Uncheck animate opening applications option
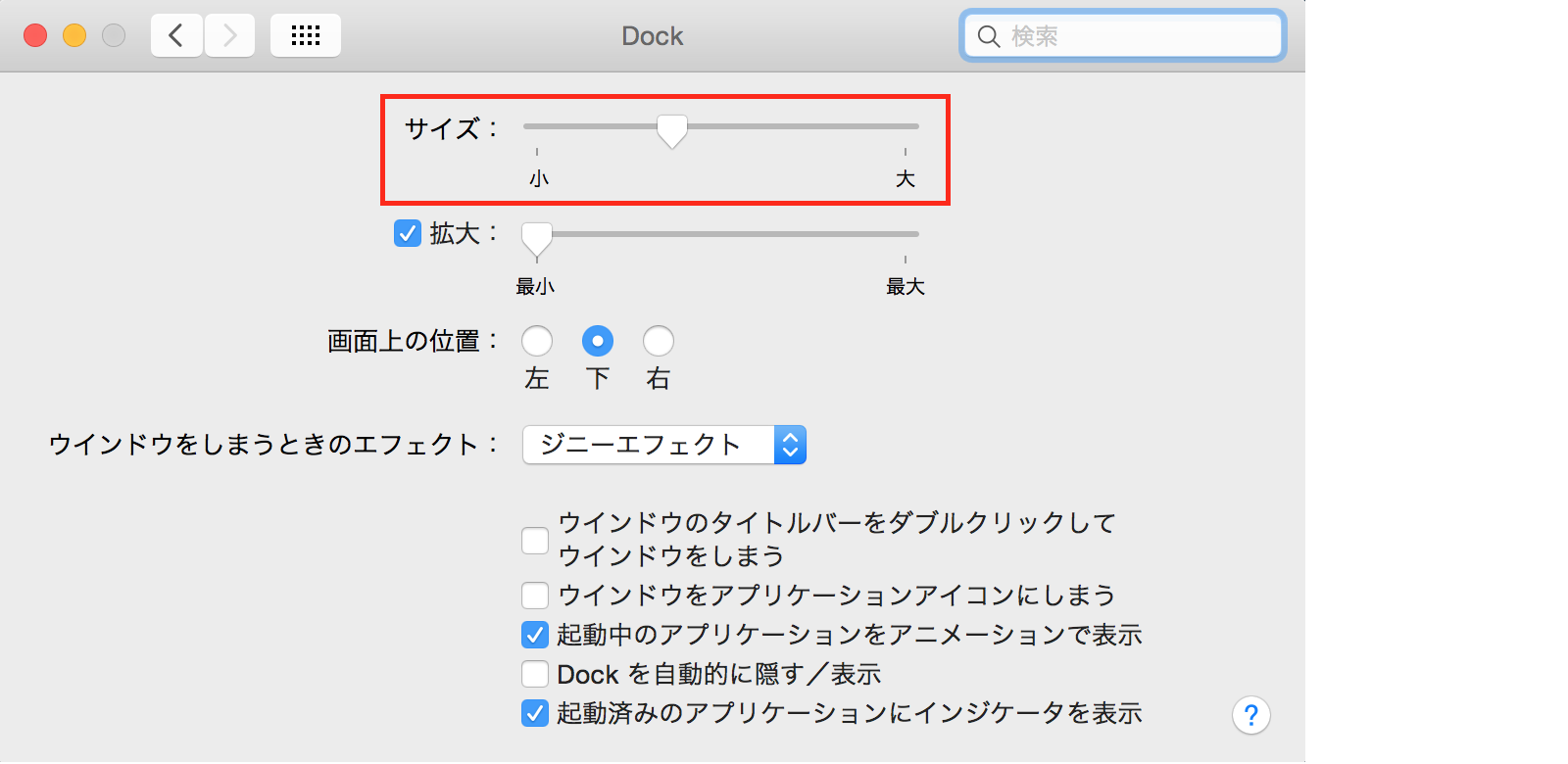Screen dimensions: 1568x764 [535, 635]
